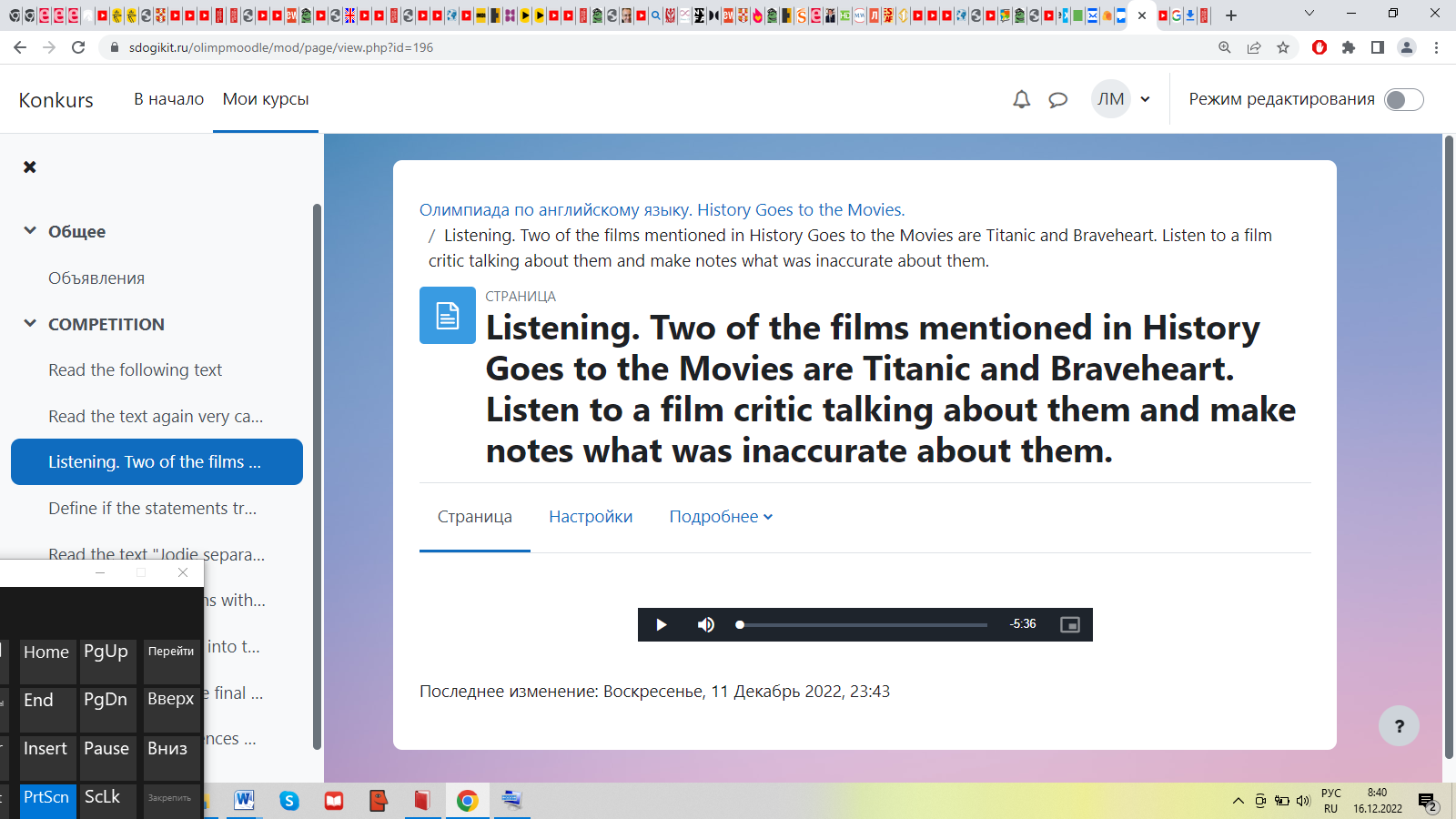Open the help question mark button
Viewport: 1456px width, 819px height.
[1400, 726]
